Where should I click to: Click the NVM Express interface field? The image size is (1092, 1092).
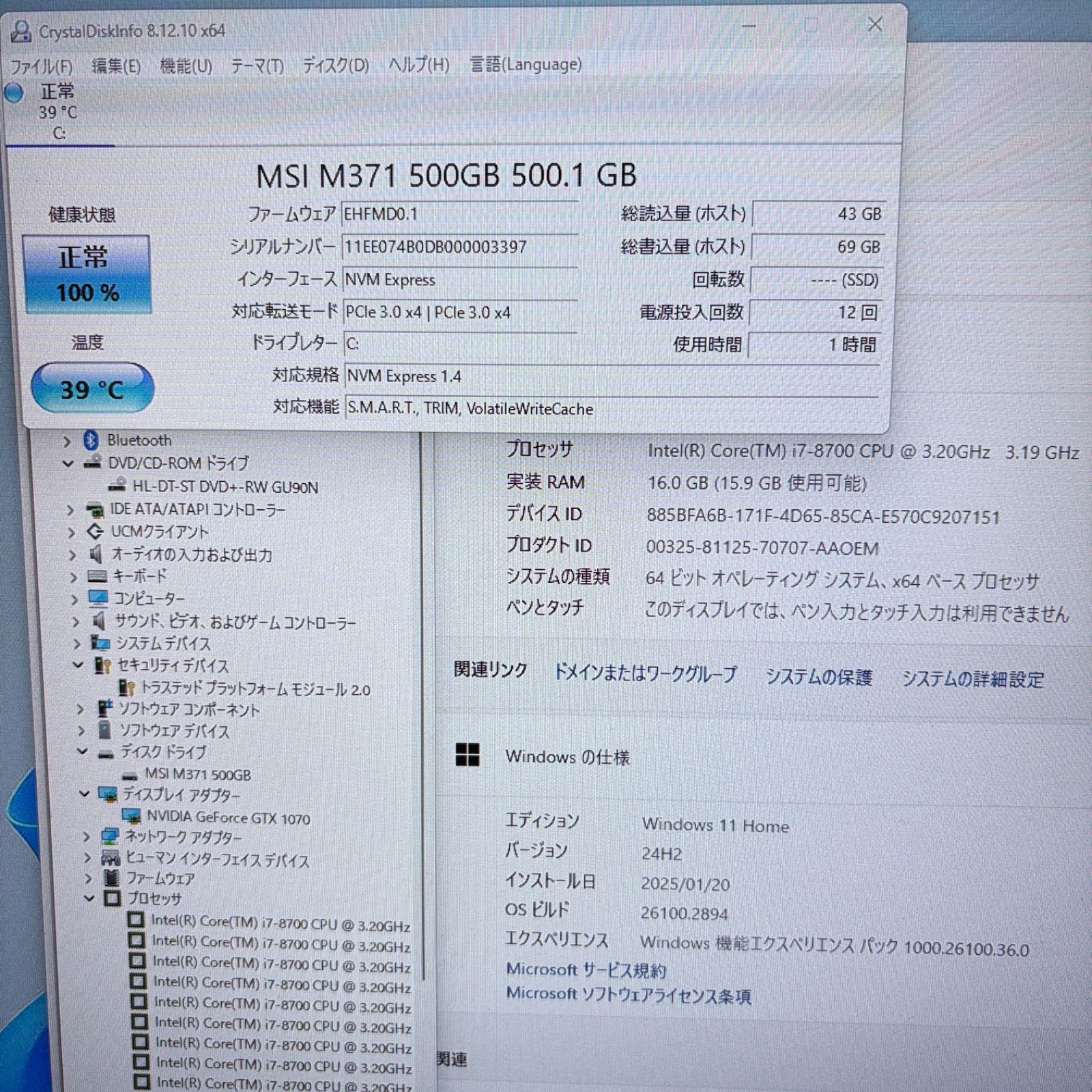click(x=459, y=279)
